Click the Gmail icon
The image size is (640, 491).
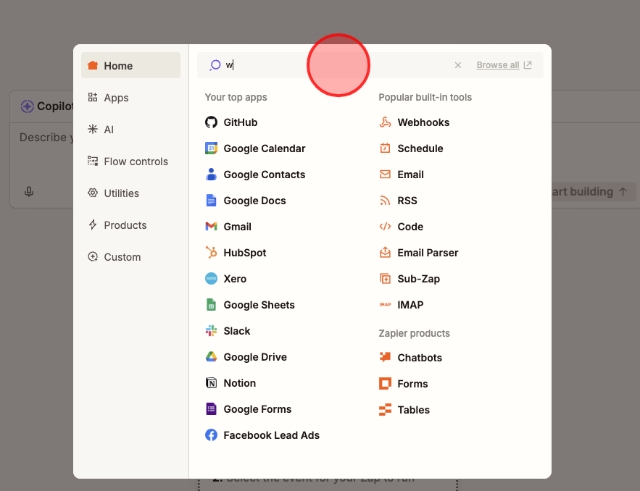211,226
